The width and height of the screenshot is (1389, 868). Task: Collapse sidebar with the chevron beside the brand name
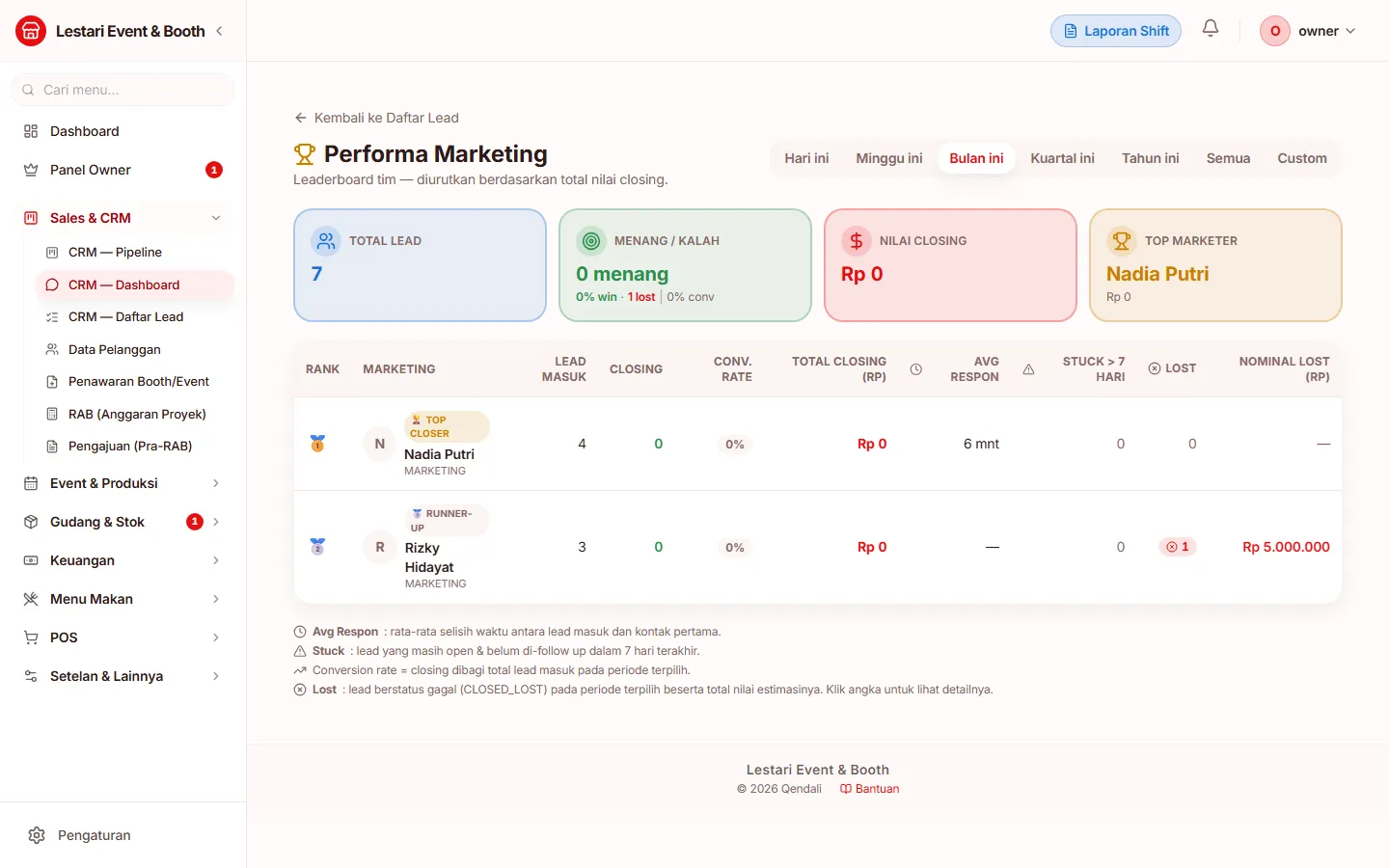(219, 31)
